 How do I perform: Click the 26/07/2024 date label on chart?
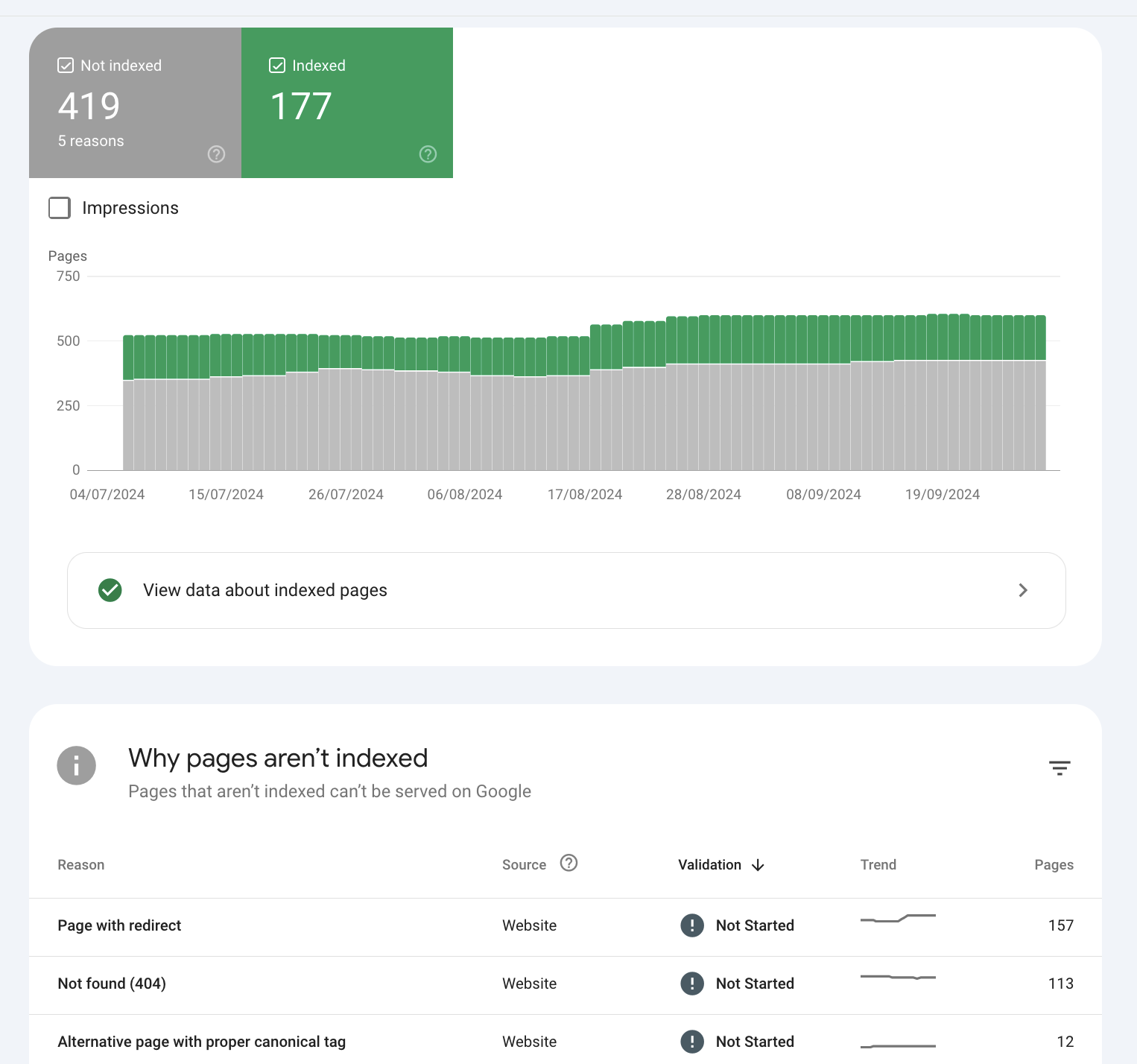(x=346, y=495)
